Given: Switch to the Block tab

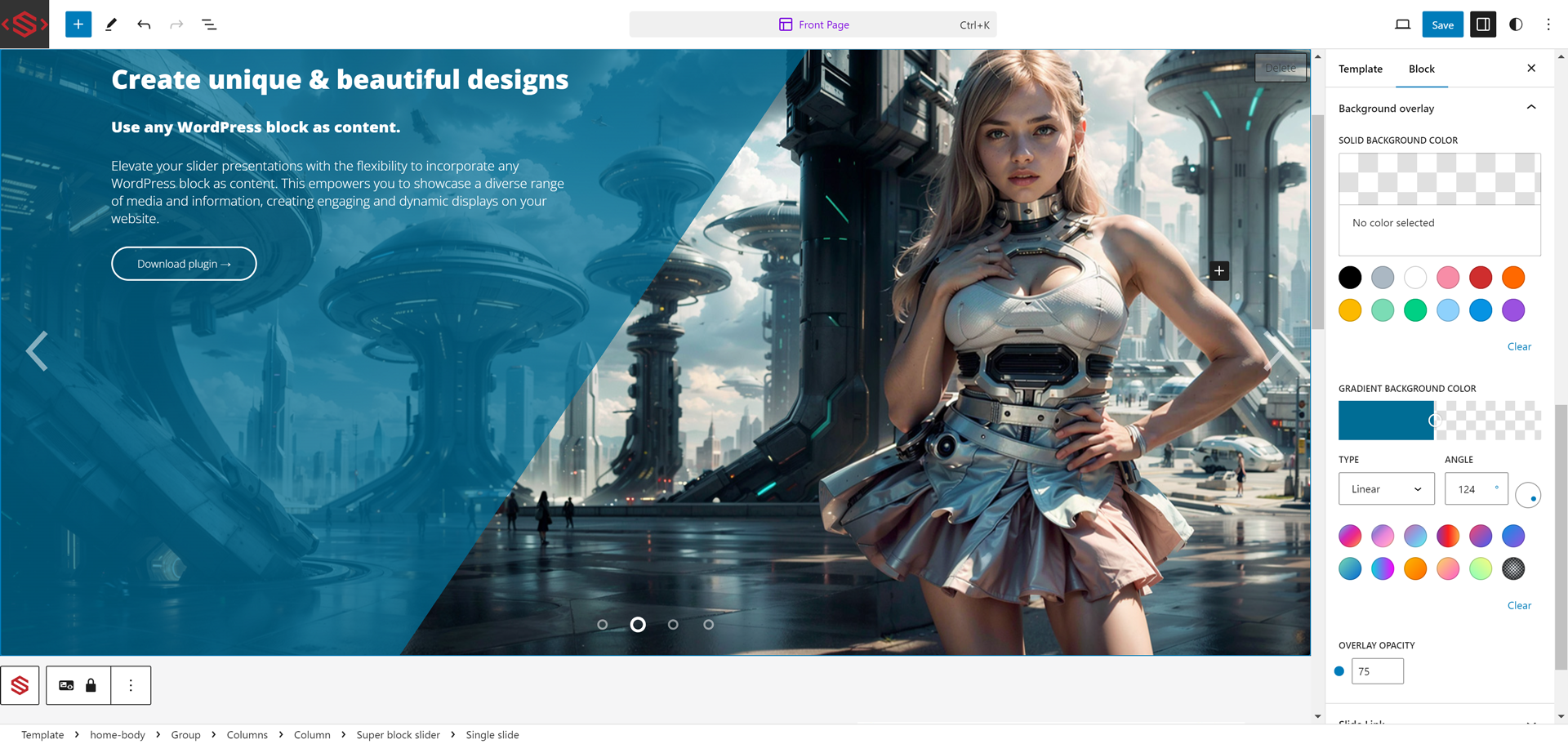Looking at the screenshot, I should [1422, 69].
